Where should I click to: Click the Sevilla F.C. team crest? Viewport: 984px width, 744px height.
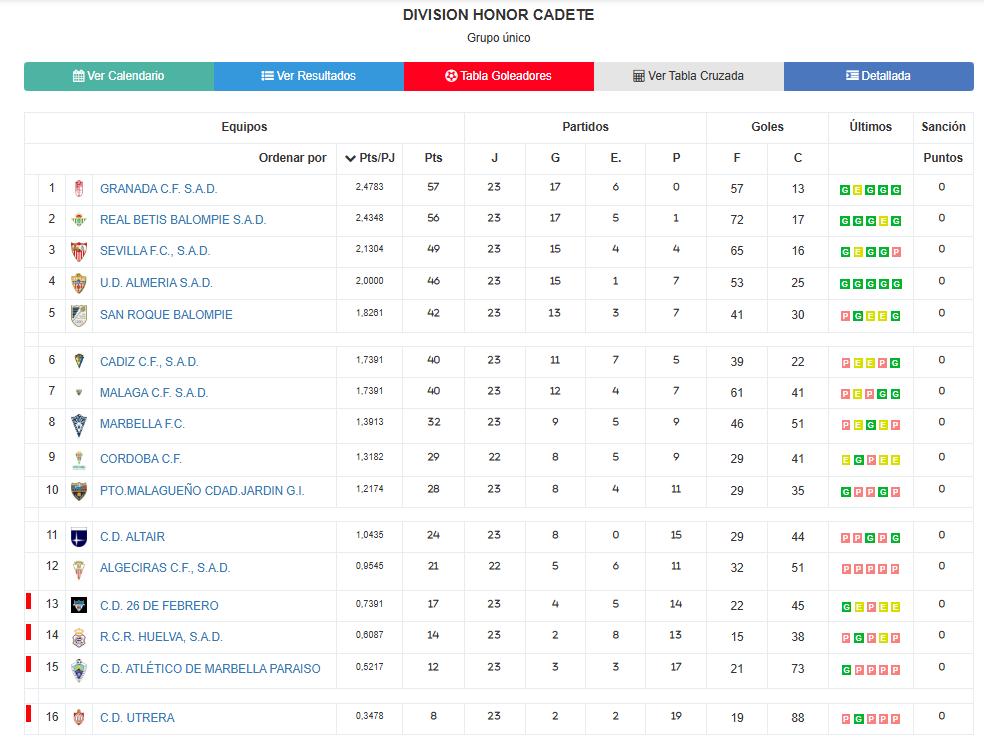(x=78, y=252)
